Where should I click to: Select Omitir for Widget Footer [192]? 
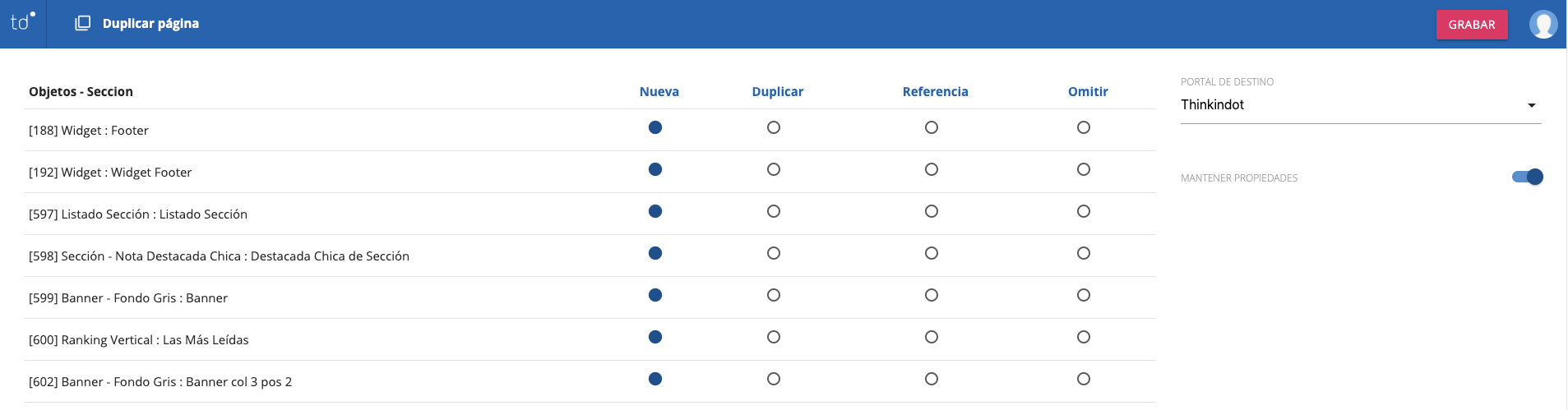pos(1084,169)
